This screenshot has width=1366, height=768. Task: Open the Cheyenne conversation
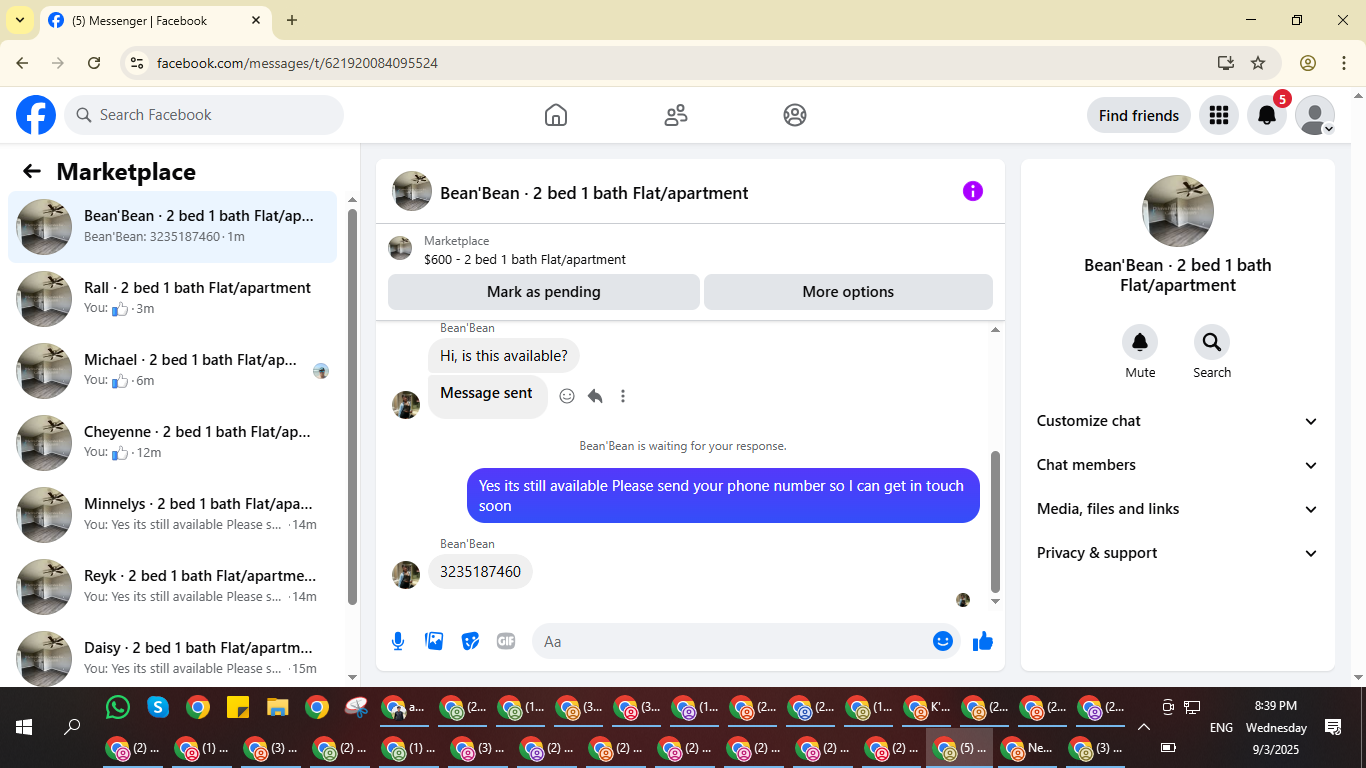(172, 443)
